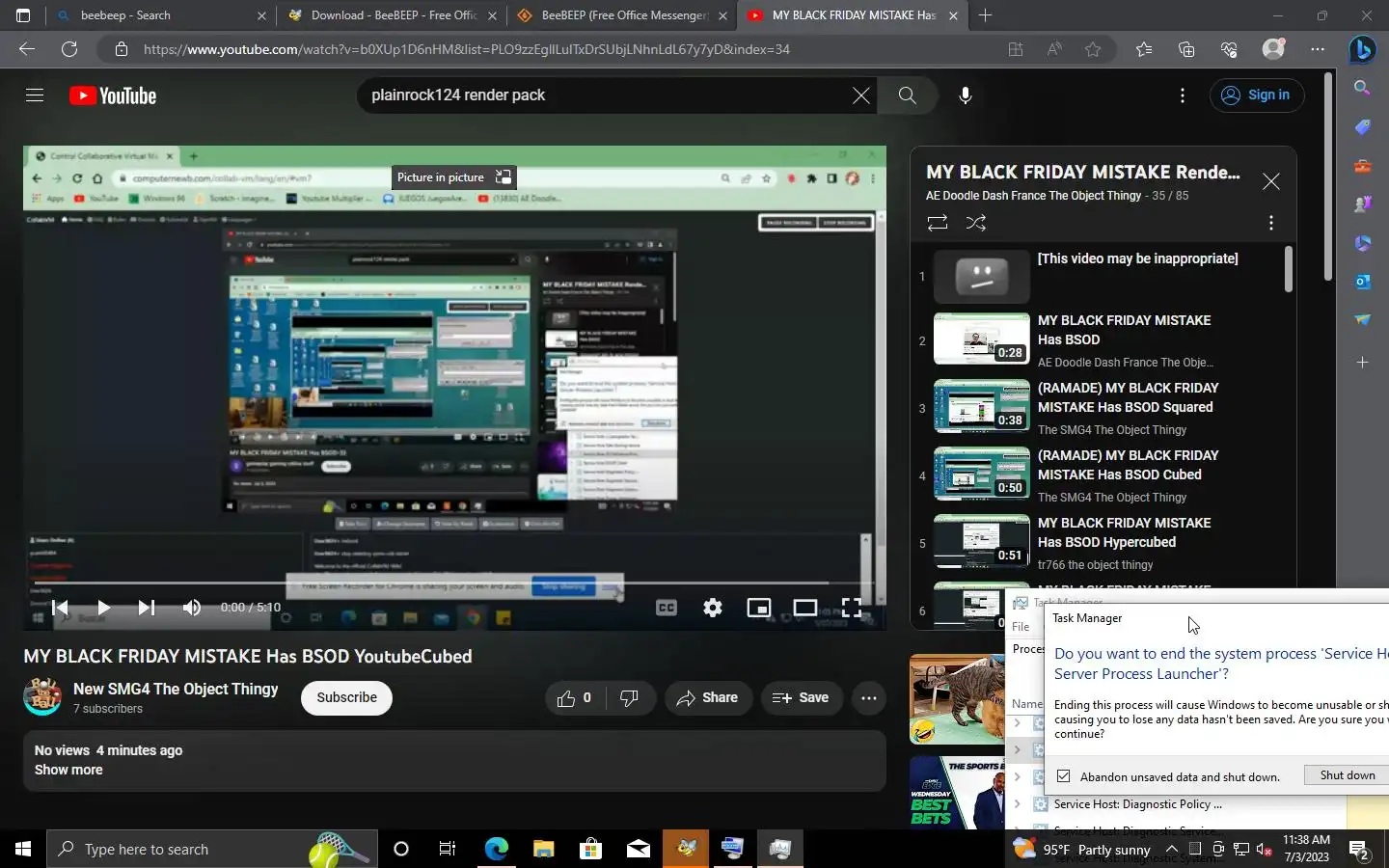Go to the YouTube home logo
Image resolution: width=1389 pixels, height=868 pixels.
pos(113,95)
